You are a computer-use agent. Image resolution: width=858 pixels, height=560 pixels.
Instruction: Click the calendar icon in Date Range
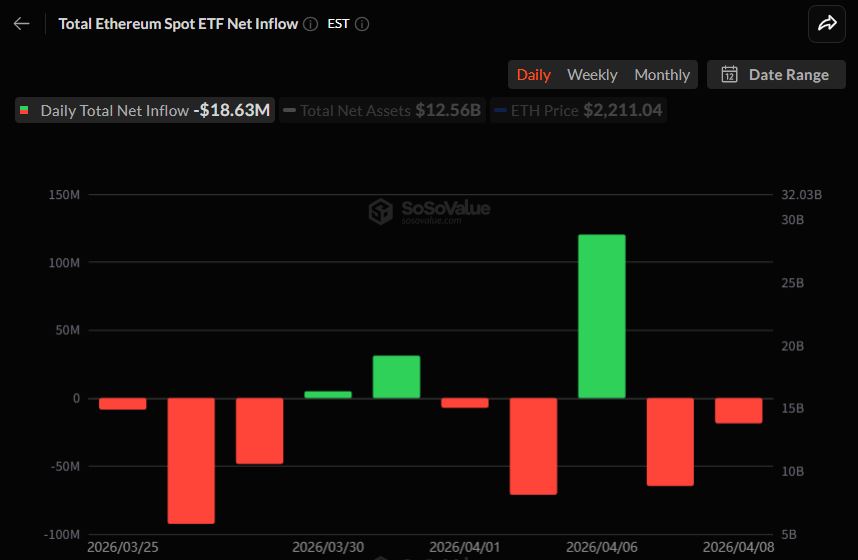[729, 75]
